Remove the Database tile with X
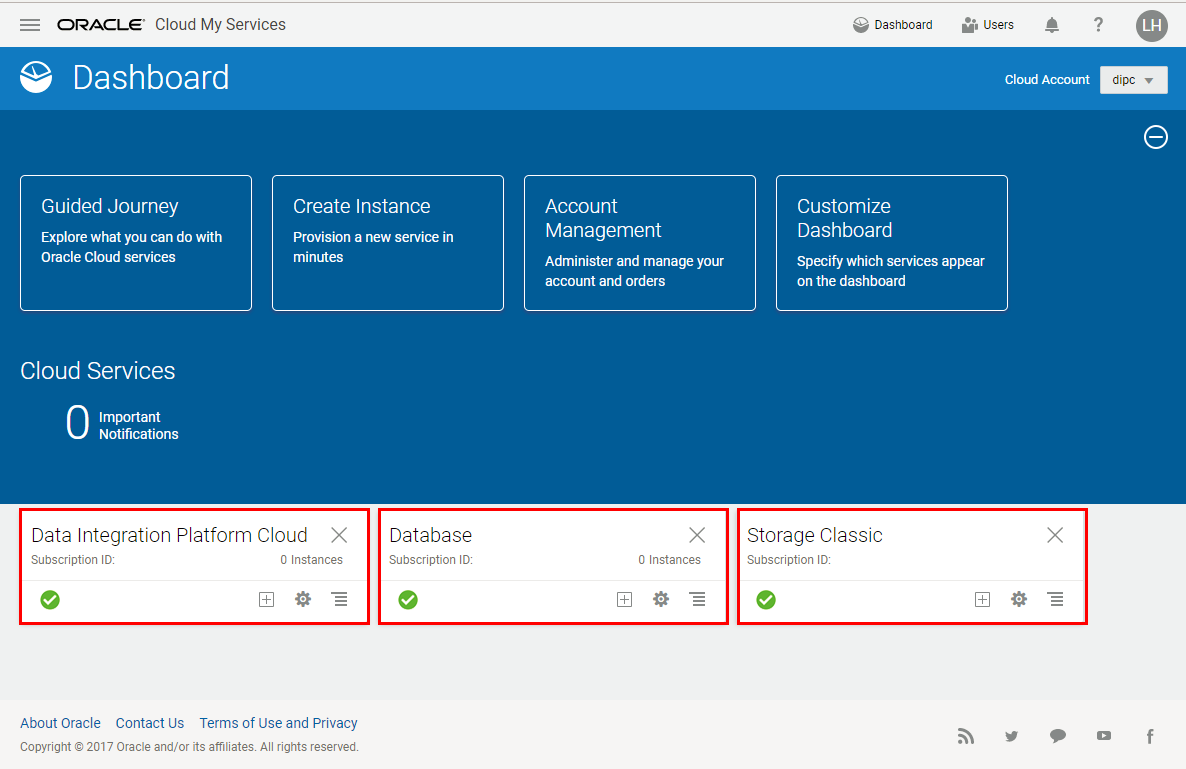Screen dimensions: 1186x769 [697, 535]
